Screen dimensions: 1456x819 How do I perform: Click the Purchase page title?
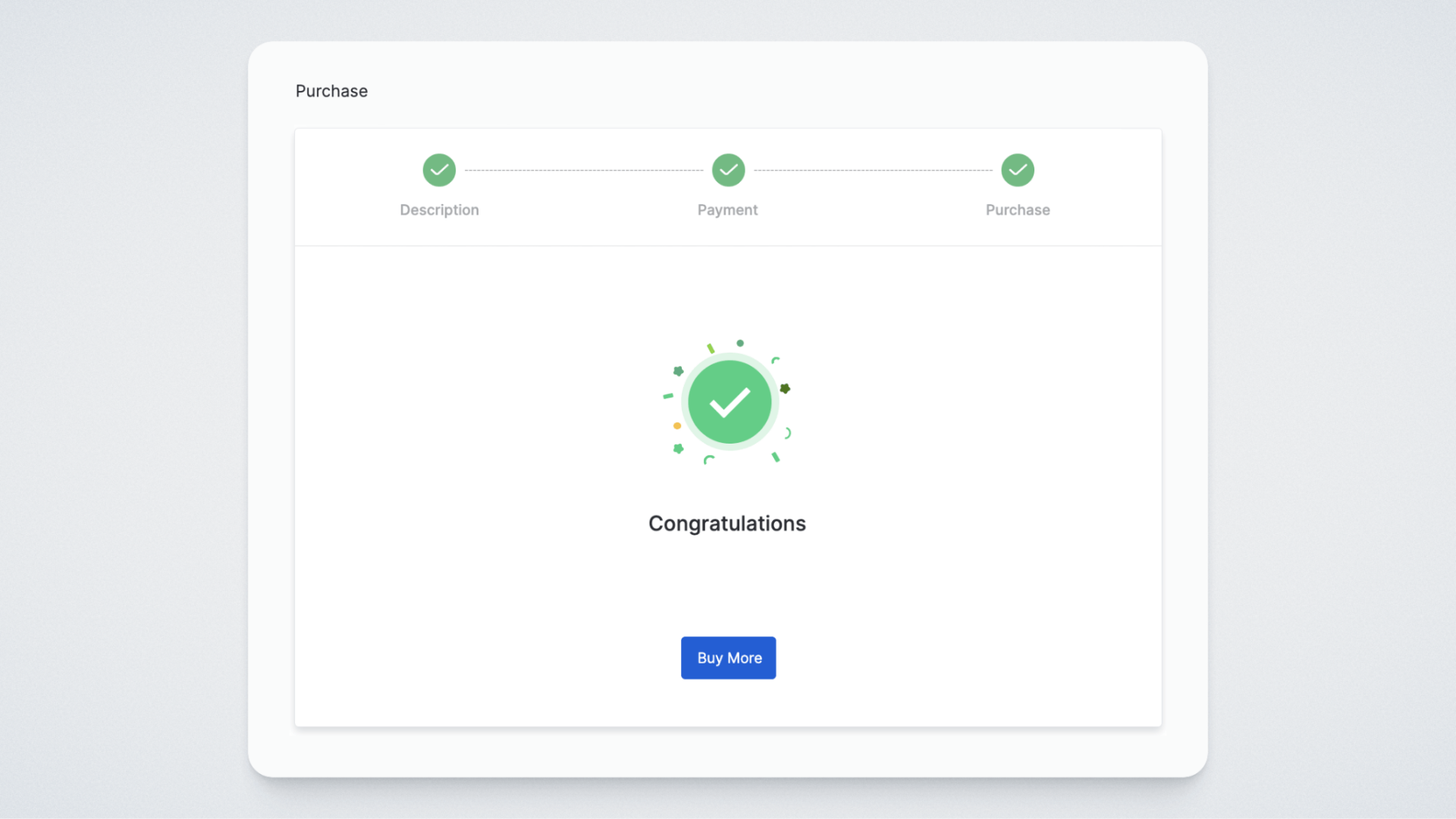click(x=331, y=91)
